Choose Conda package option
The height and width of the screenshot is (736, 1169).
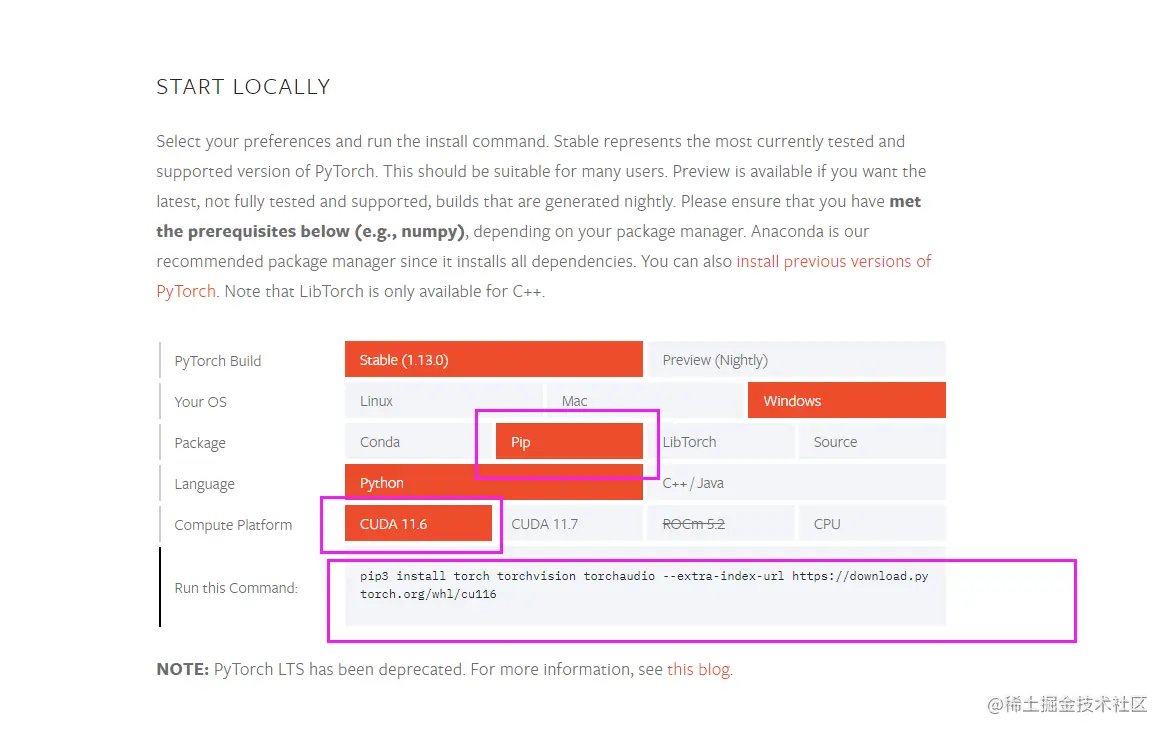coord(418,441)
